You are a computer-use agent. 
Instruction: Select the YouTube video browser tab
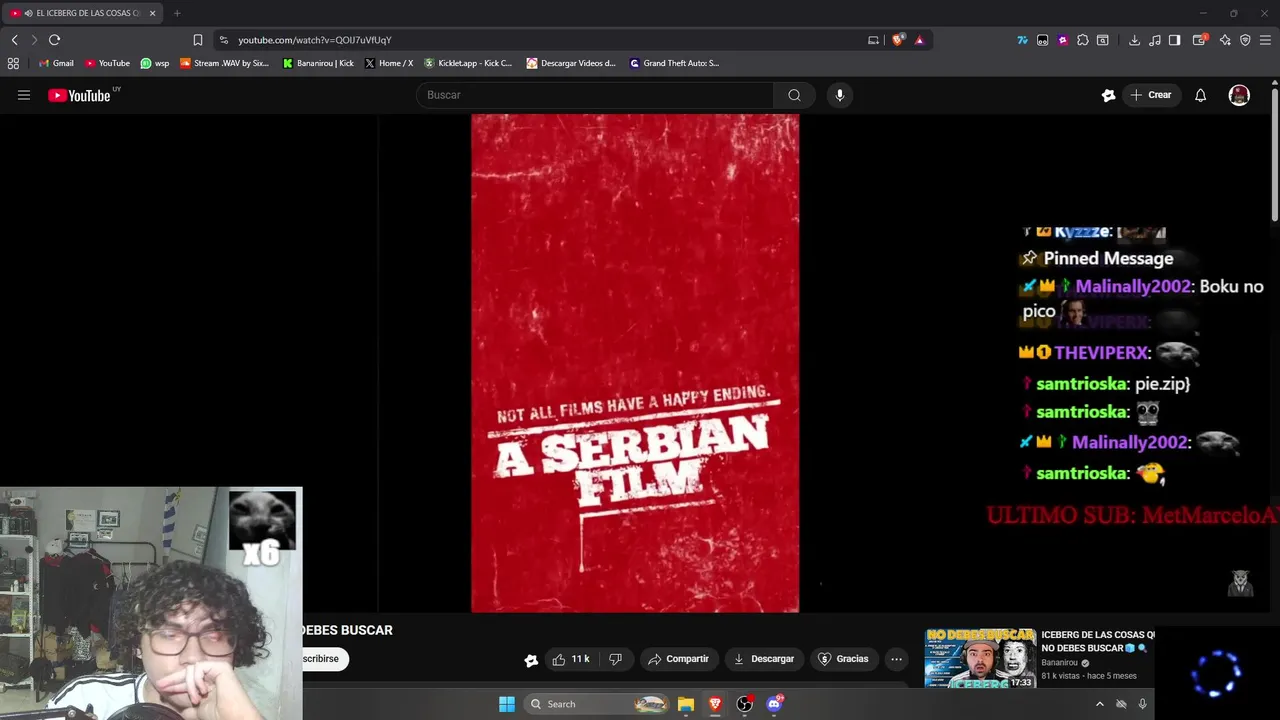point(82,13)
